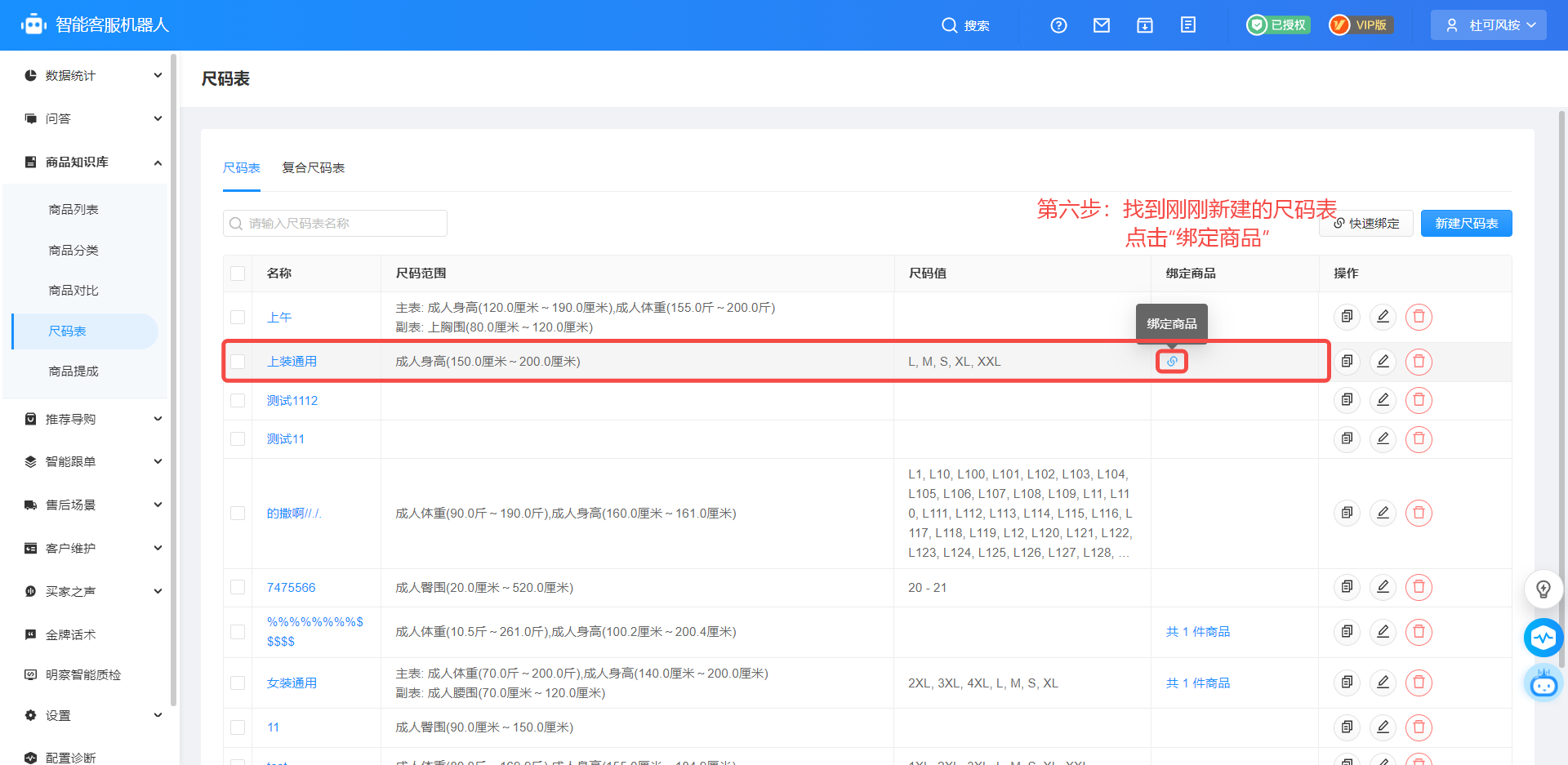Viewport: 1568px width, 765px height.
Task: Open the mail envelope icon in header
Action: tap(1102, 25)
